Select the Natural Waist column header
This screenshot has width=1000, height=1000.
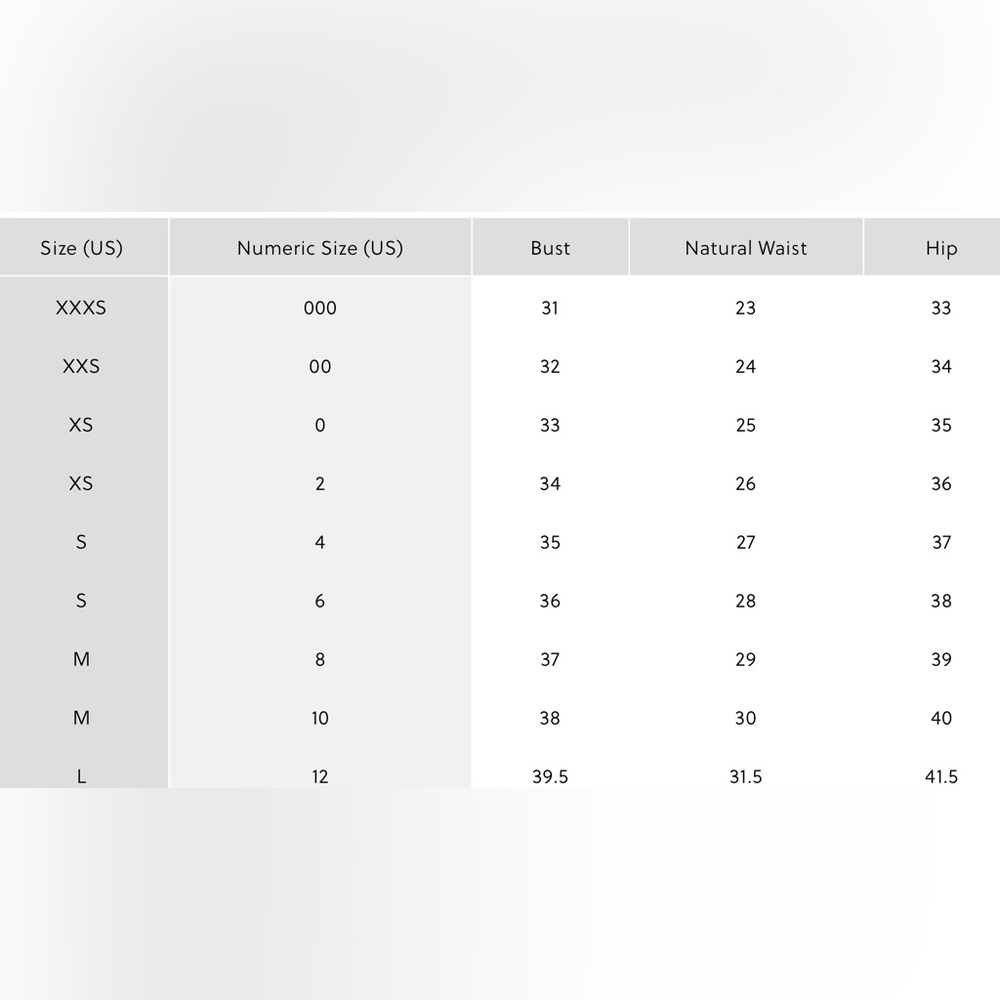746,247
